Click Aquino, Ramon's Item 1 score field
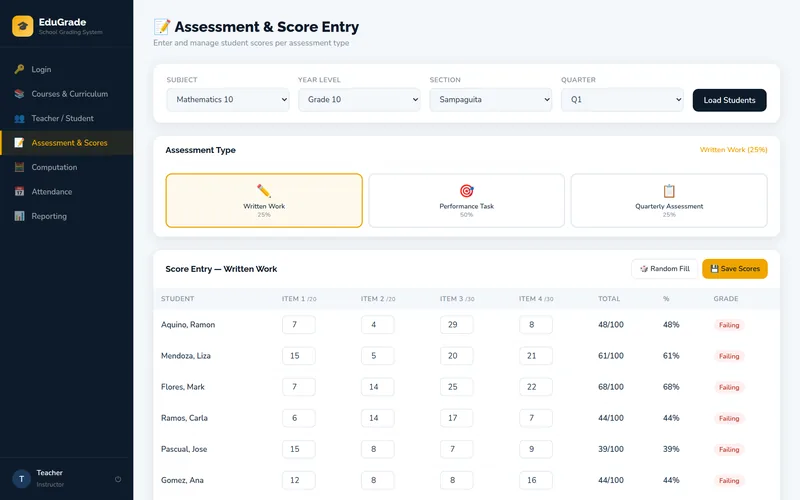Image resolution: width=800 pixels, height=500 pixels. click(298, 324)
